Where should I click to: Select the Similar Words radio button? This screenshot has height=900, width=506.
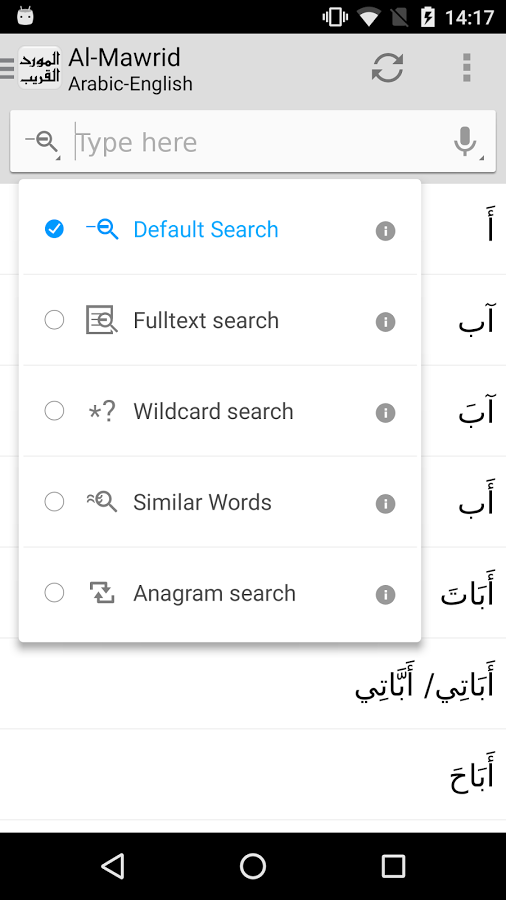tap(55, 502)
